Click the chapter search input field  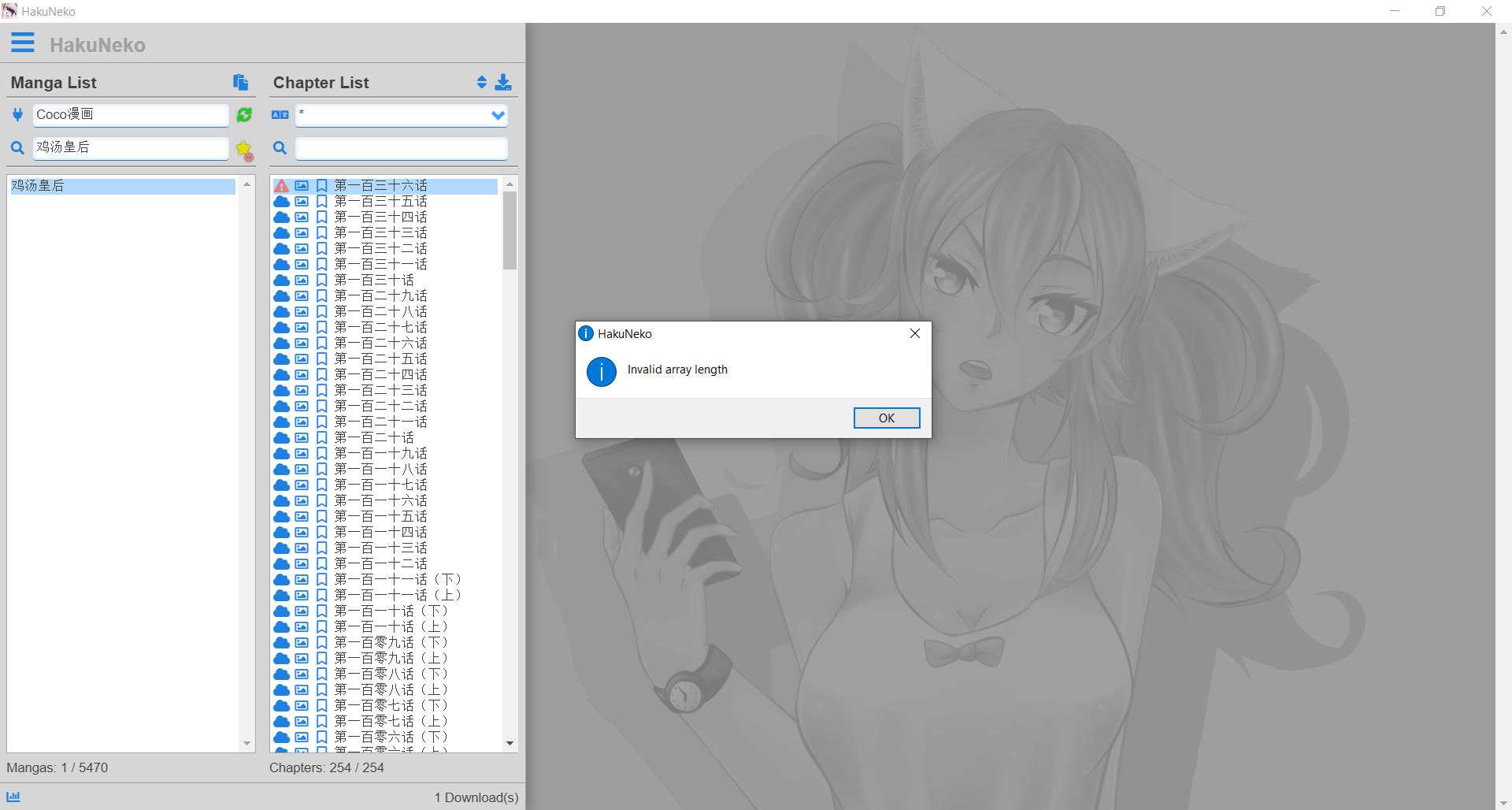(401, 148)
